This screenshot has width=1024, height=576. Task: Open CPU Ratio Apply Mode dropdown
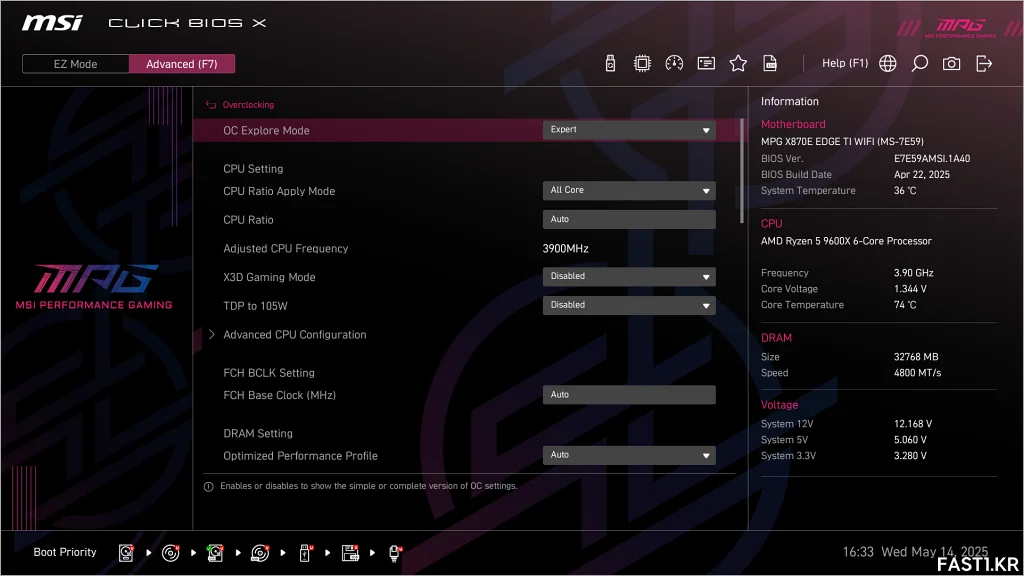pos(629,191)
